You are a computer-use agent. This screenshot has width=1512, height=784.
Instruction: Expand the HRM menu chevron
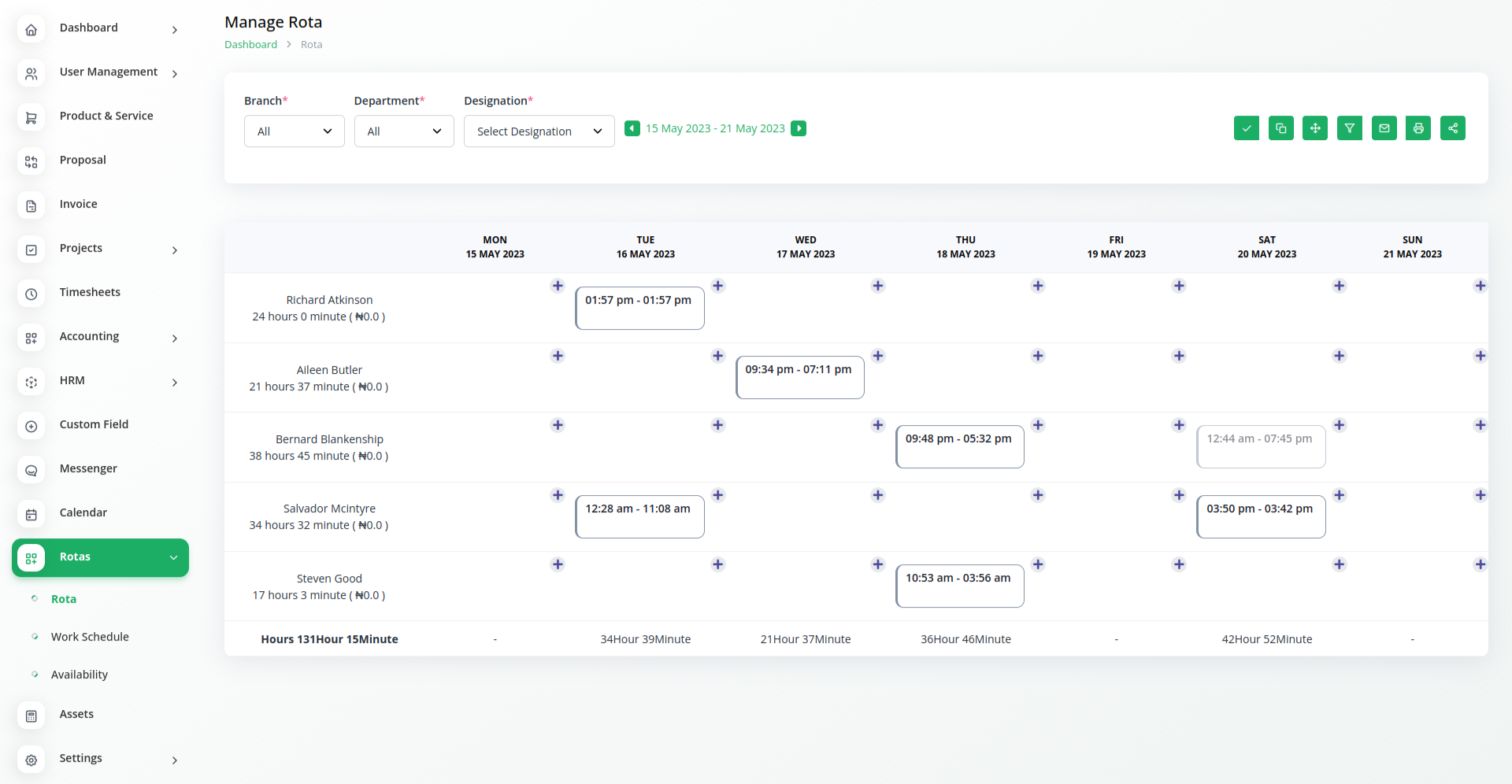pyautogui.click(x=175, y=383)
